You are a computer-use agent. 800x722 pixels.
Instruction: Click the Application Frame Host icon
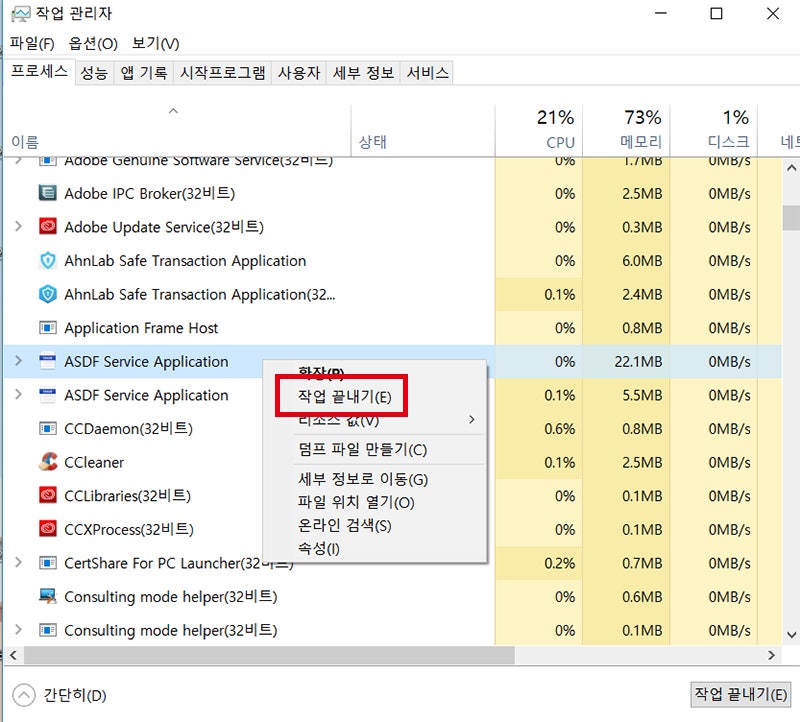47,327
